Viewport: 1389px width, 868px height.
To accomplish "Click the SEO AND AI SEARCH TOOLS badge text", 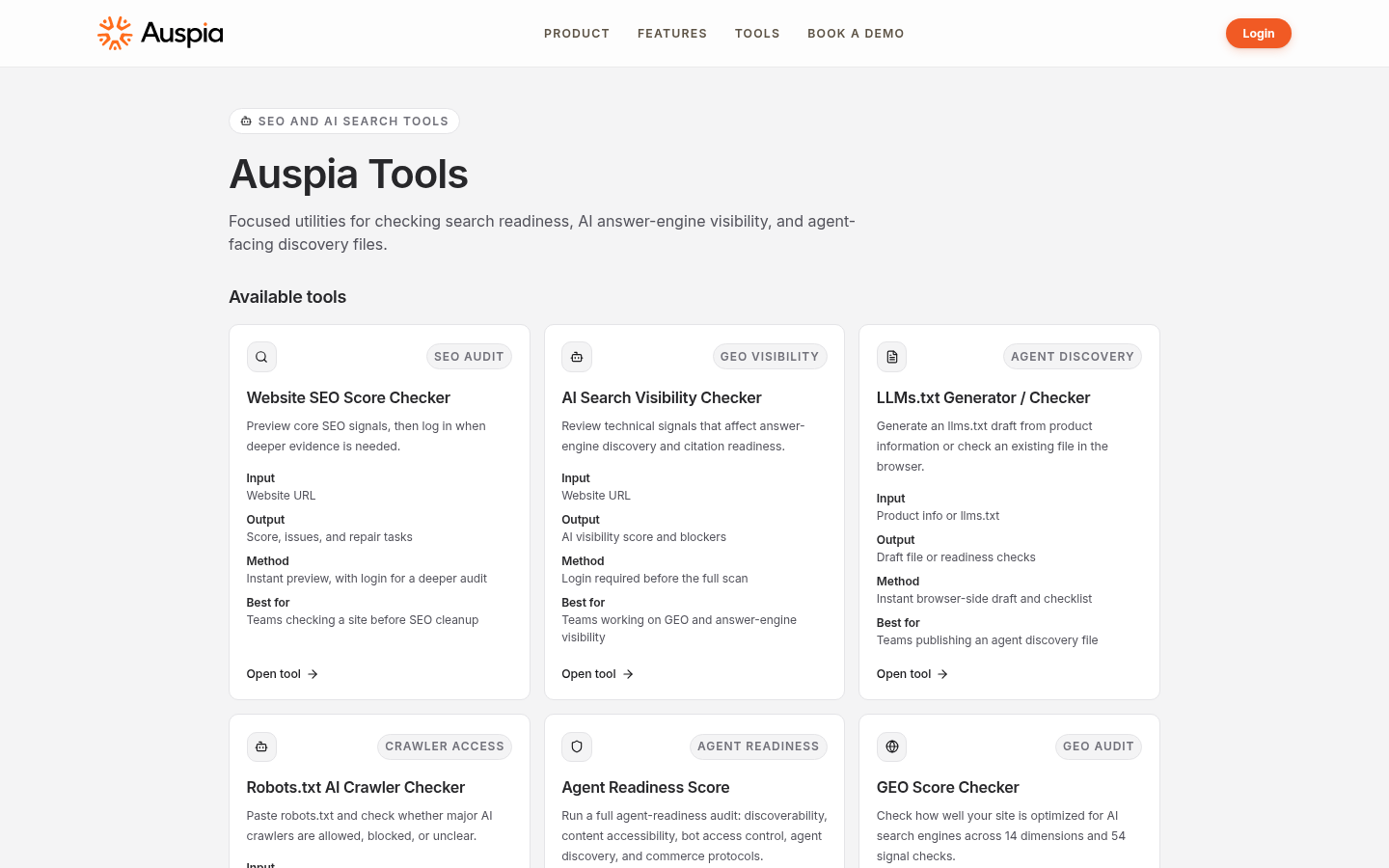I will pyautogui.click(x=353, y=122).
